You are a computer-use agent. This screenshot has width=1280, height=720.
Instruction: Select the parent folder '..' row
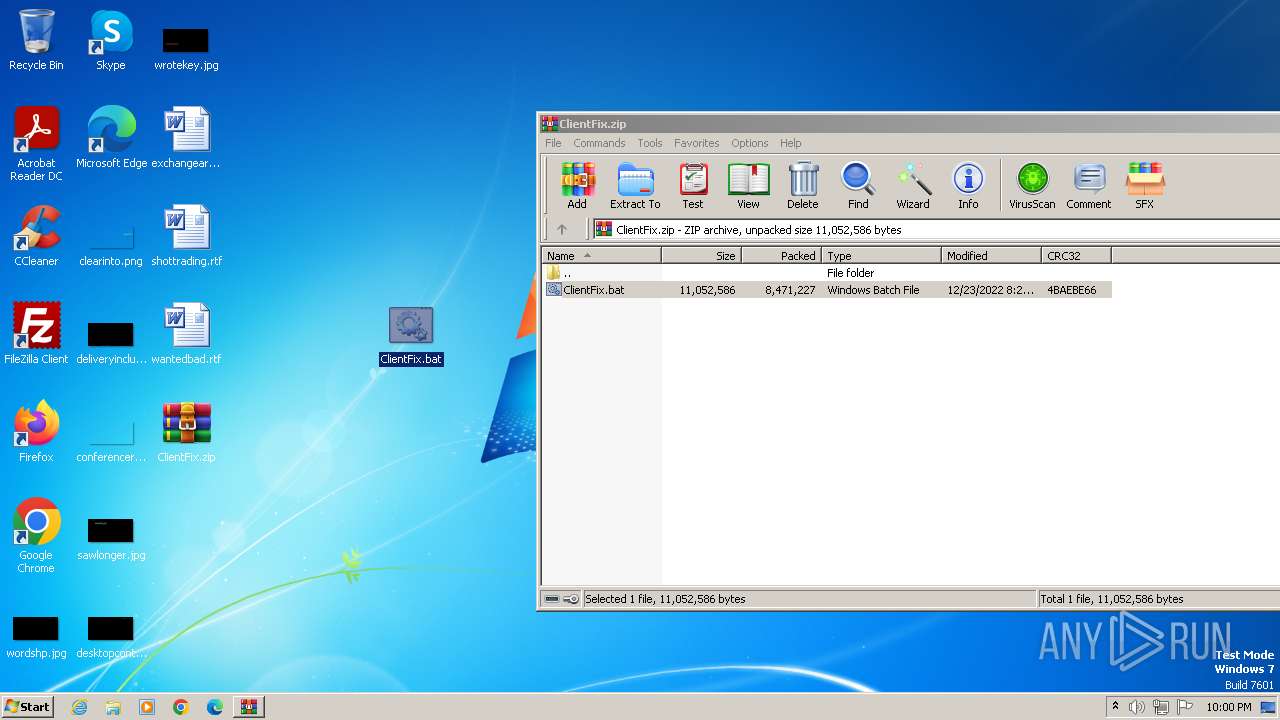(x=827, y=273)
